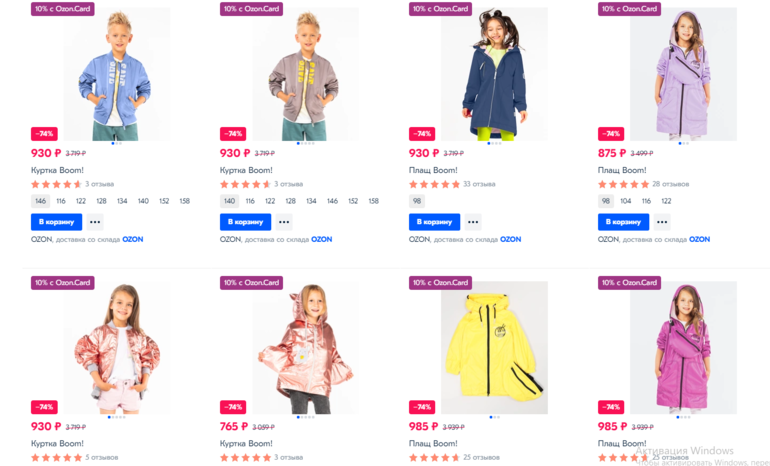770x466 pixels.
Task: Select size 116 for the blue jacket
Action: (x=62, y=201)
